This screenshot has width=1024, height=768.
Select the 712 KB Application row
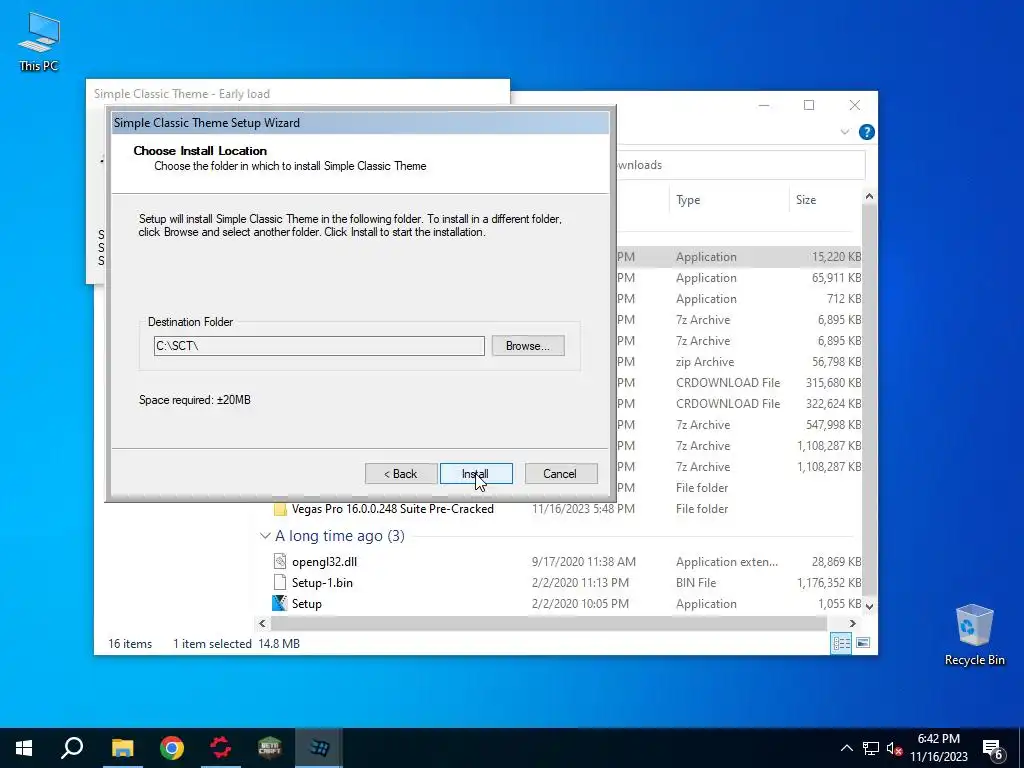click(x=738, y=298)
